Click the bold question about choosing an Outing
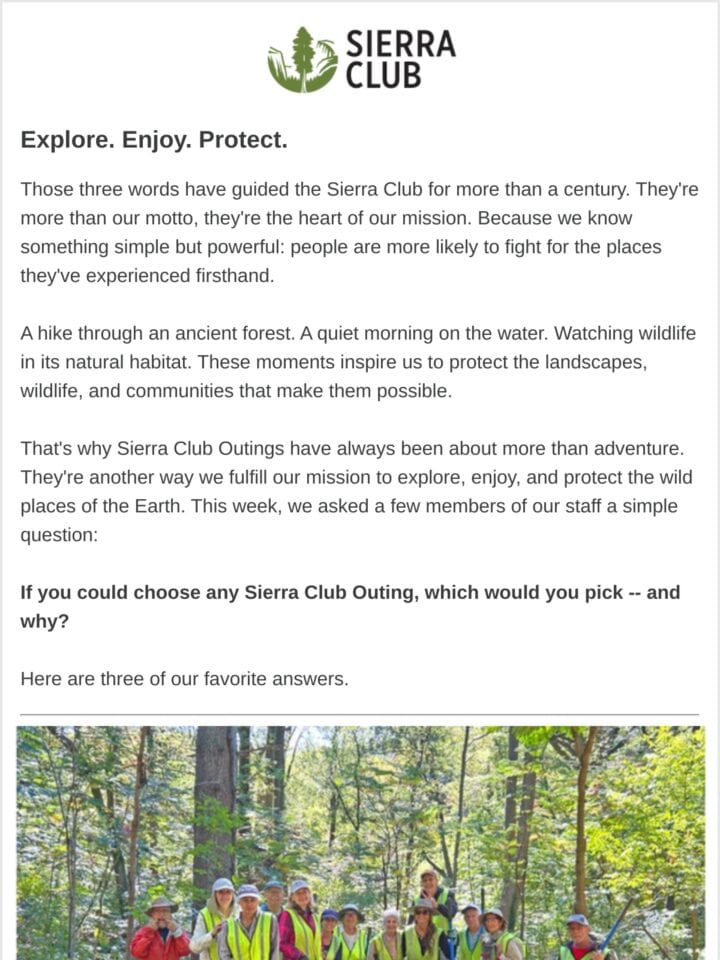The image size is (720, 960). tap(350, 607)
